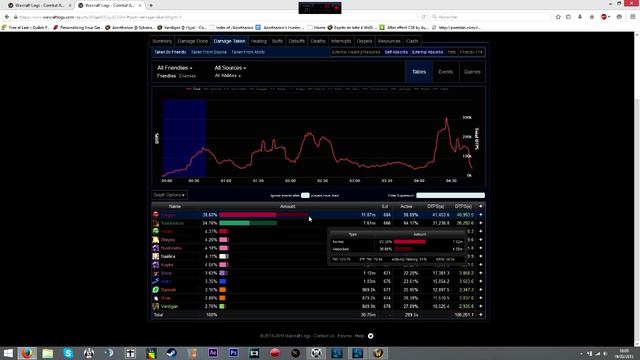Viewport: 640px width, 360px height.
Task: Open a new browser tab
Action: click(x=151, y=5)
